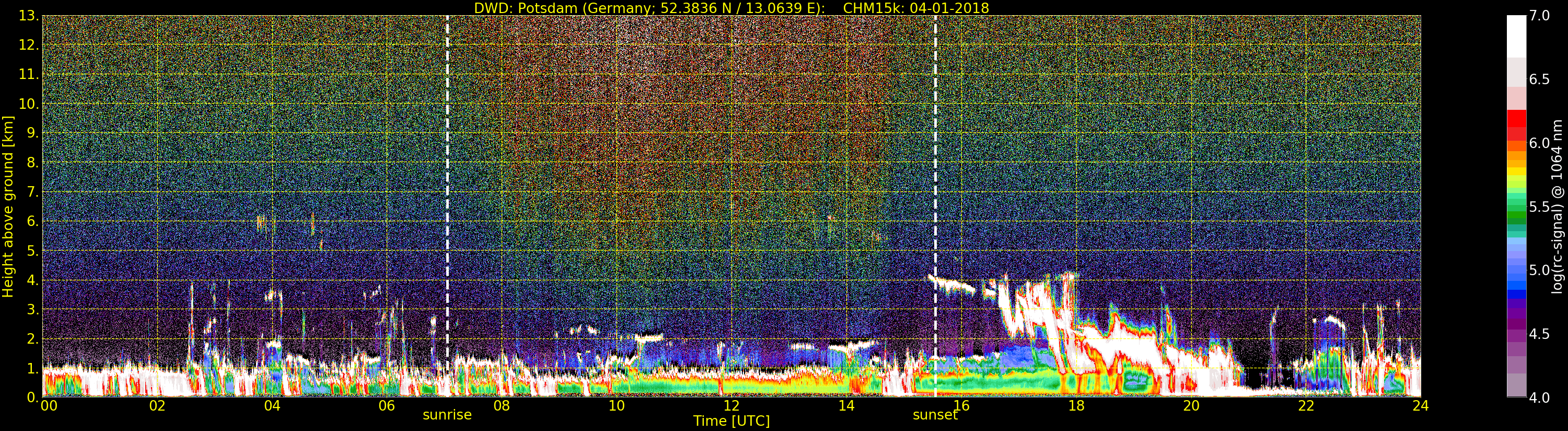Click the '20' time axis tick label
The height and width of the screenshot is (431, 1568).
[1191, 406]
